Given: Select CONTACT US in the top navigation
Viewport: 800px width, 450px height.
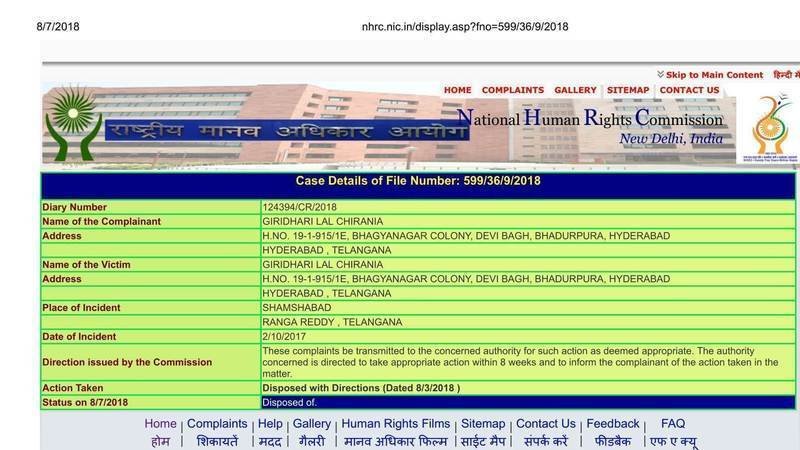Looking at the screenshot, I should point(689,90).
